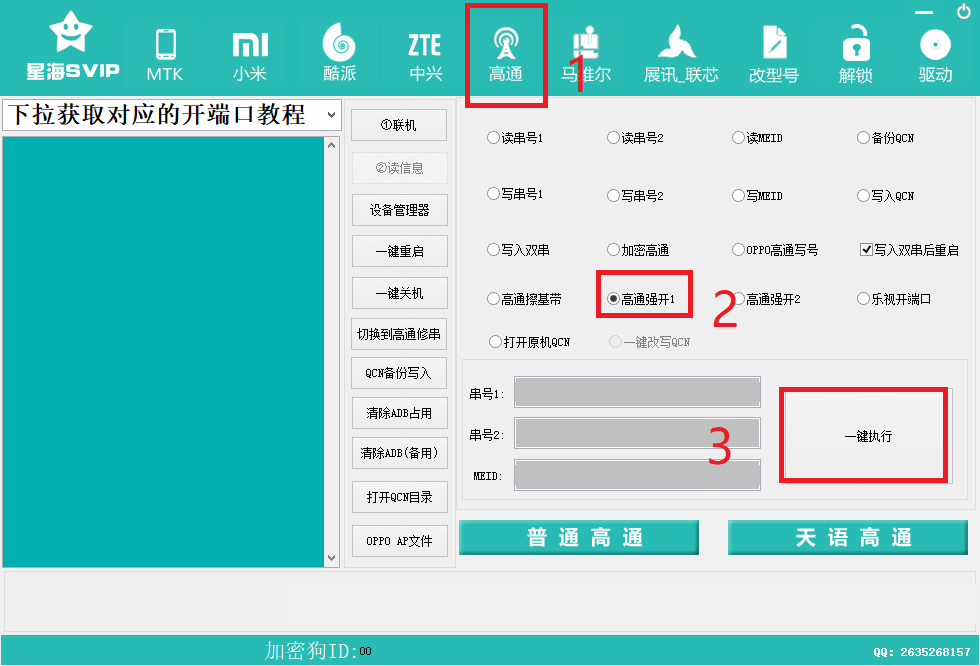The width and height of the screenshot is (980, 666).
Task: Click 清除ADB(备用) button
Action: pyautogui.click(x=399, y=453)
